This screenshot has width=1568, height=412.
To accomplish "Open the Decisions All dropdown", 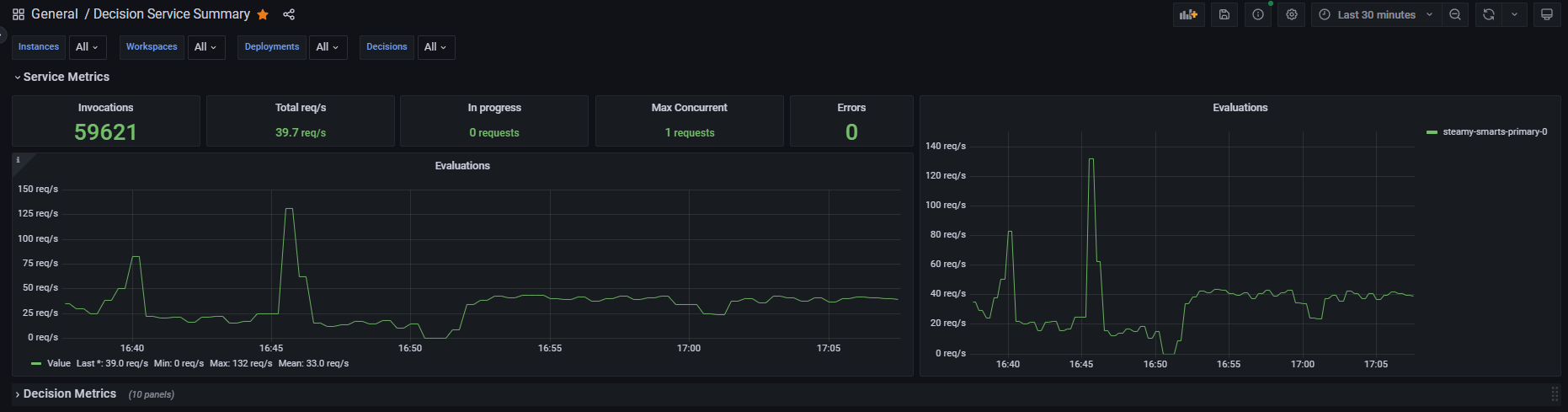I will tap(435, 47).
